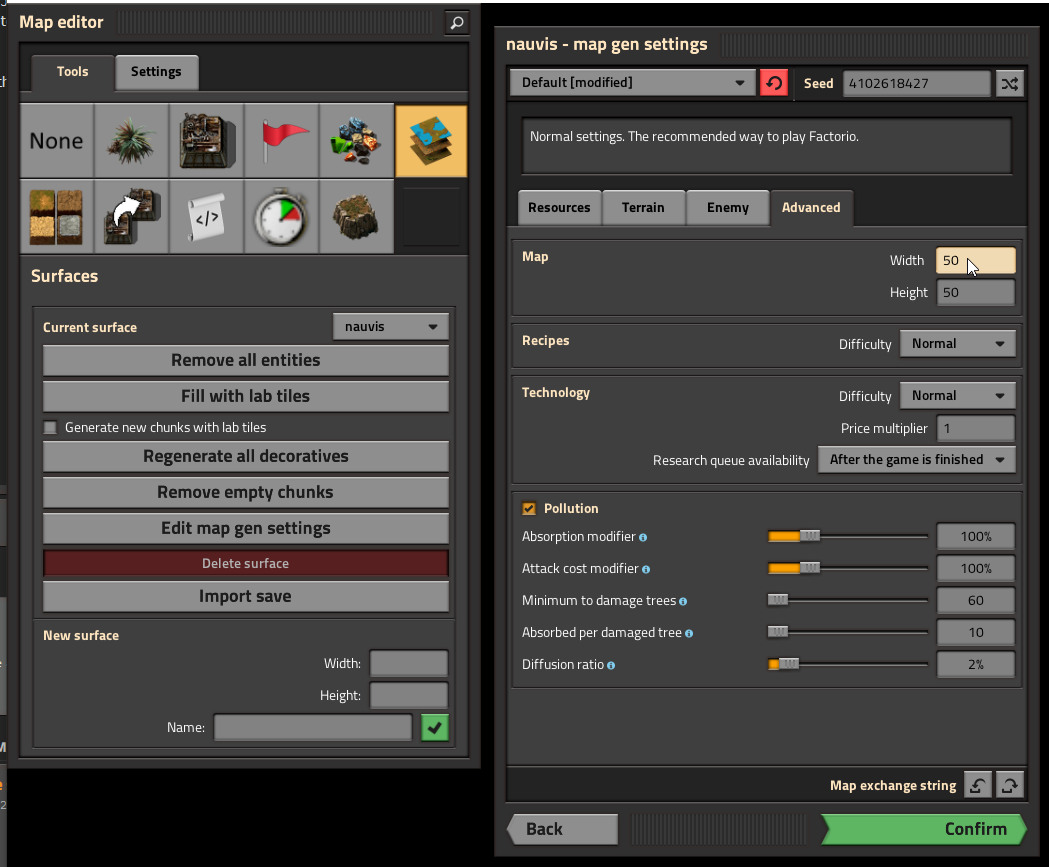Click the New surface Width field
The width and height of the screenshot is (1049, 867).
coord(409,664)
